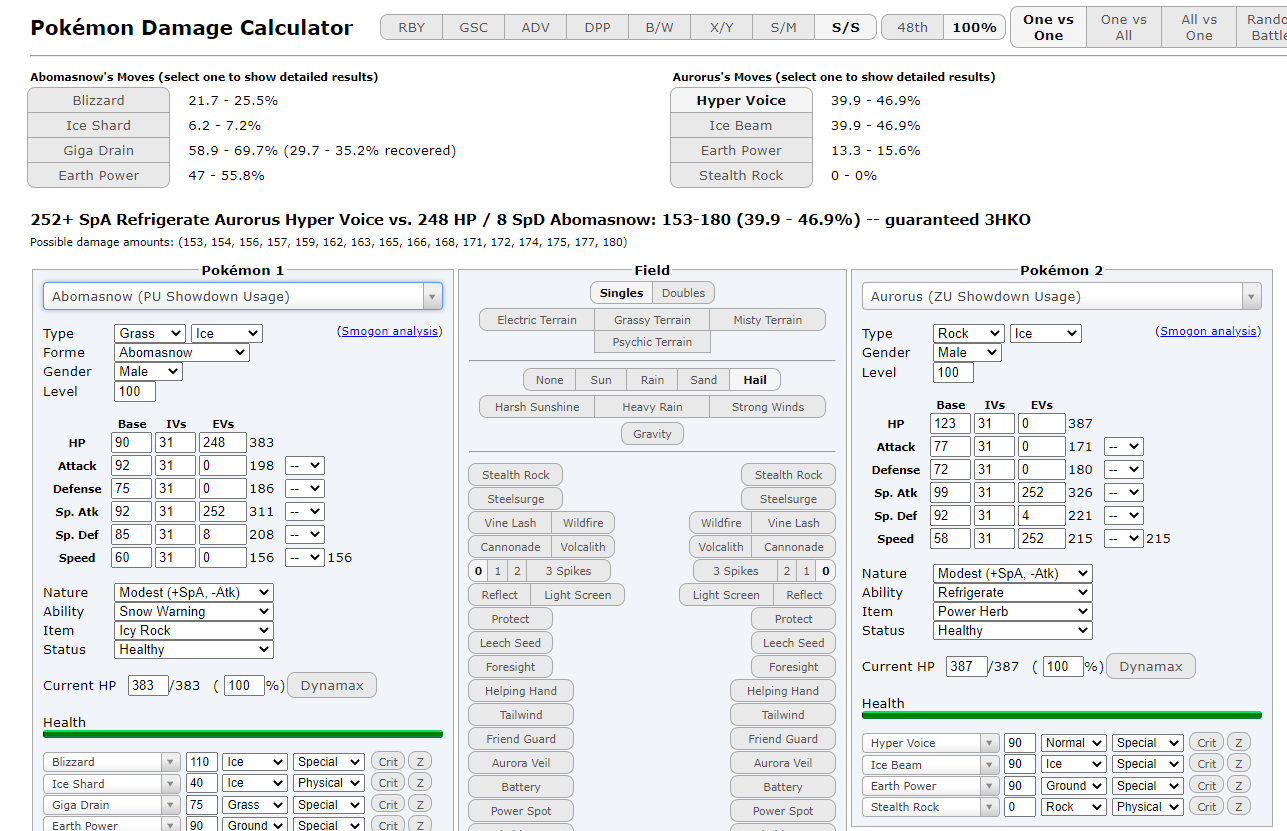Open Aurorus's Smogon analysis link
The height and width of the screenshot is (831, 1287).
click(1209, 331)
